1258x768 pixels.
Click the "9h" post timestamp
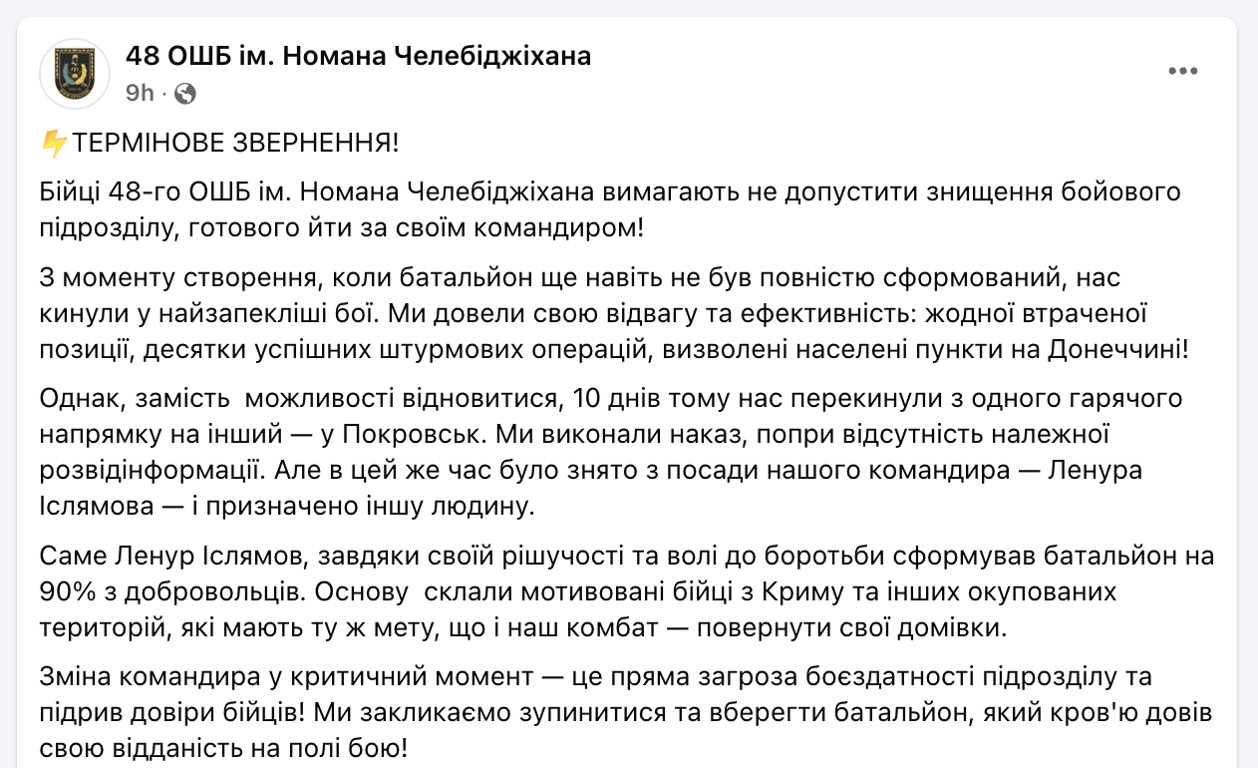click(x=140, y=94)
